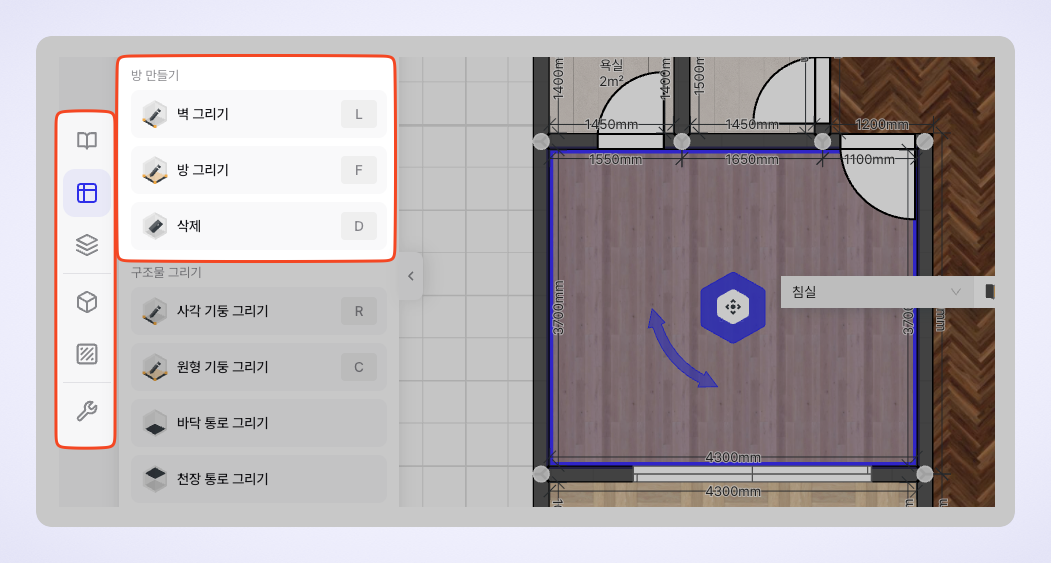Select the floor plan layout sidebar icon

coord(87,193)
